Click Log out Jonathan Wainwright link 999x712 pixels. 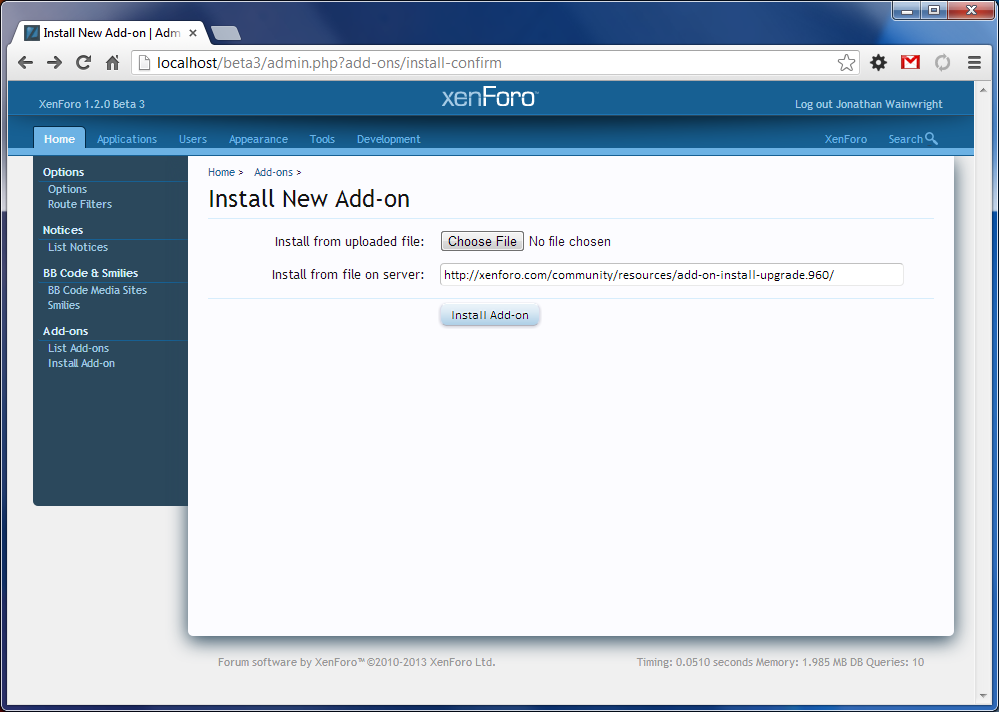(x=868, y=104)
